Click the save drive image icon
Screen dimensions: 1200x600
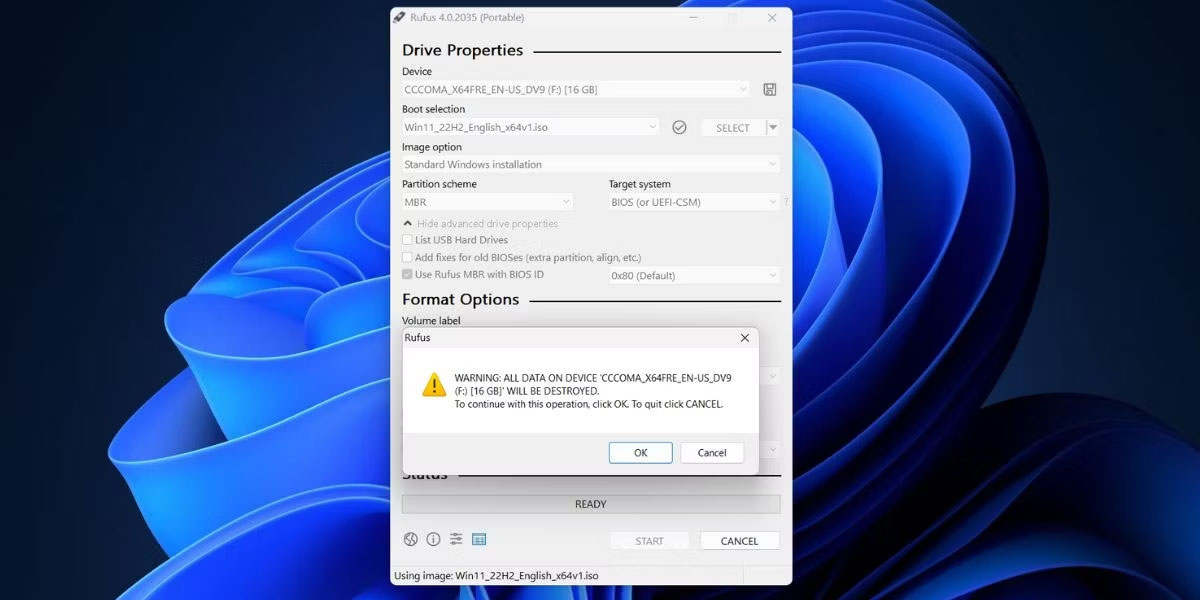(x=769, y=89)
